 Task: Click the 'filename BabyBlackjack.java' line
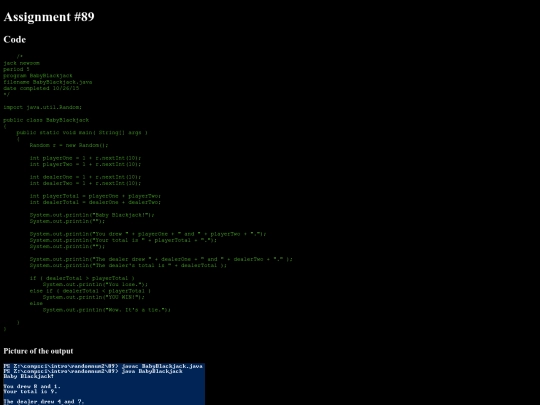click(x=48, y=82)
